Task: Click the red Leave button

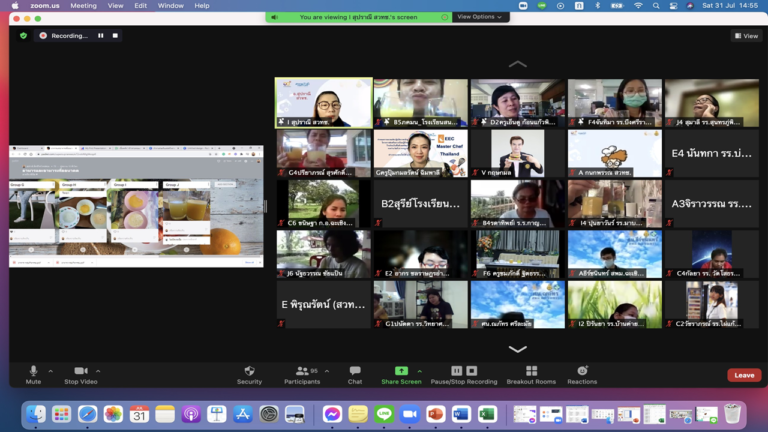Action: click(x=744, y=375)
